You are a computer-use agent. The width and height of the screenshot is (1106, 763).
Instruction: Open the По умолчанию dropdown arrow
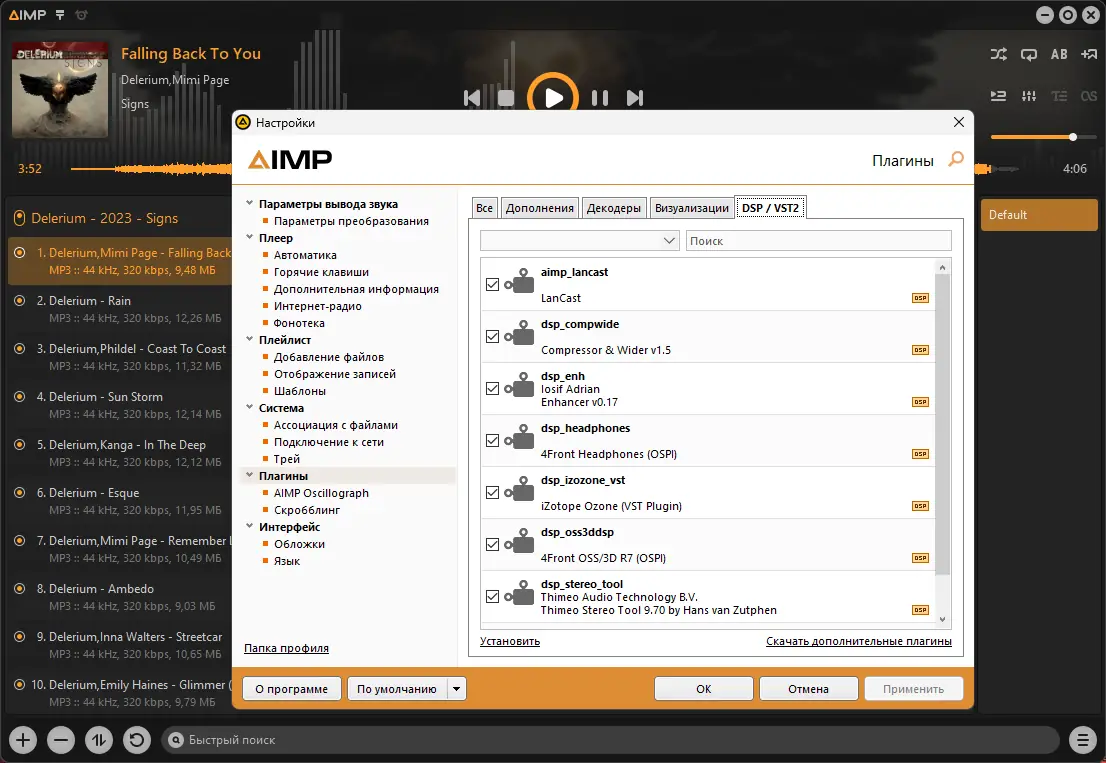[x=455, y=688]
